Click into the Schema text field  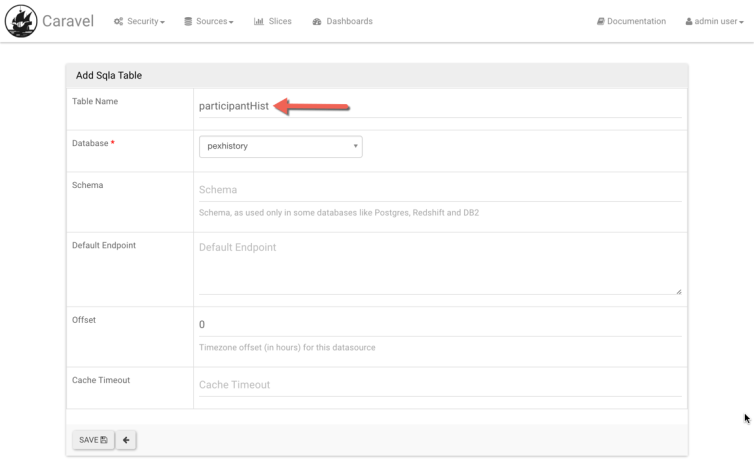tap(440, 189)
